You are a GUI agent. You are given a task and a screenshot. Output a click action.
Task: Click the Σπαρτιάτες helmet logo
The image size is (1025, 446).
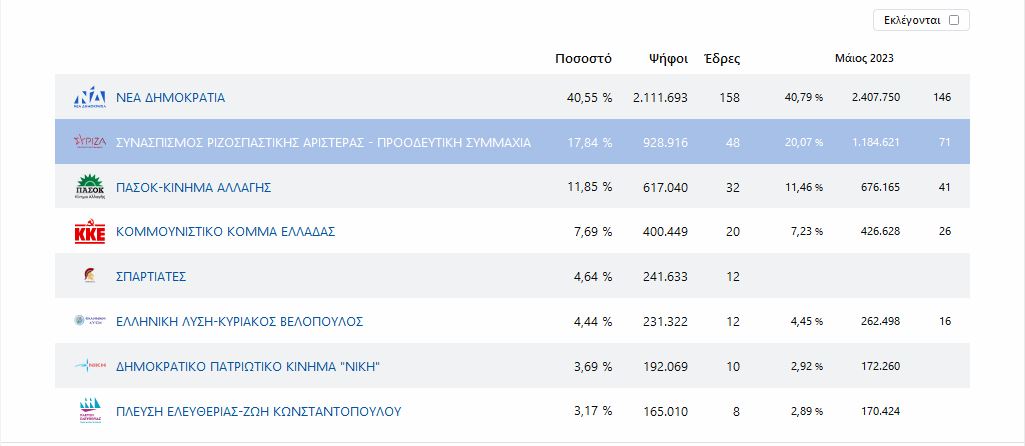pyautogui.click(x=90, y=276)
